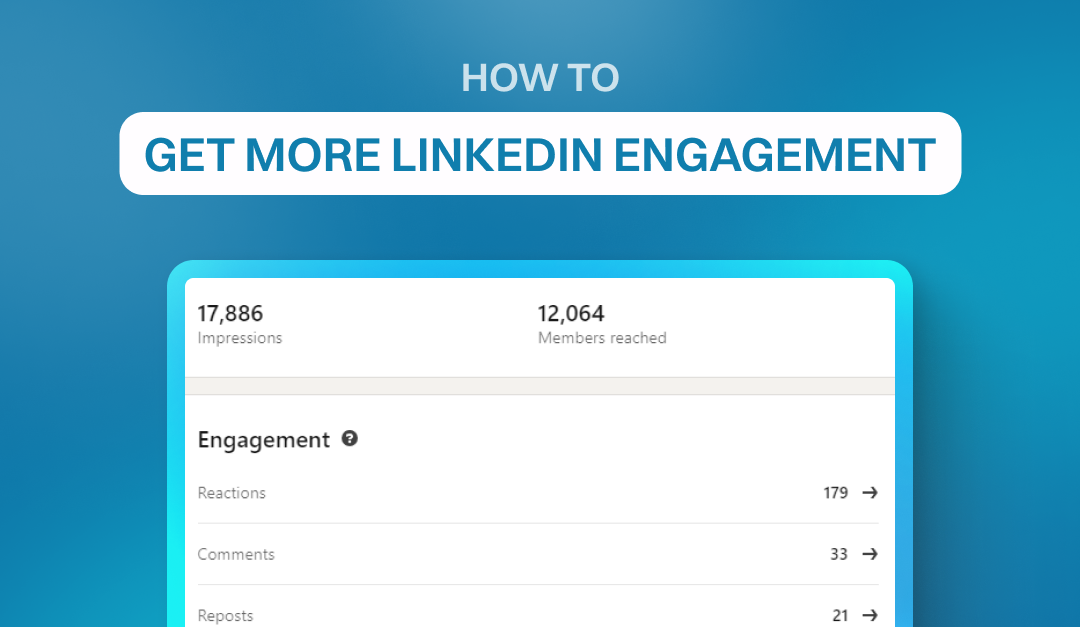This screenshot has width=1080, height=627.
Task: Click the Engagement section heading
Action: coord(264,440)
